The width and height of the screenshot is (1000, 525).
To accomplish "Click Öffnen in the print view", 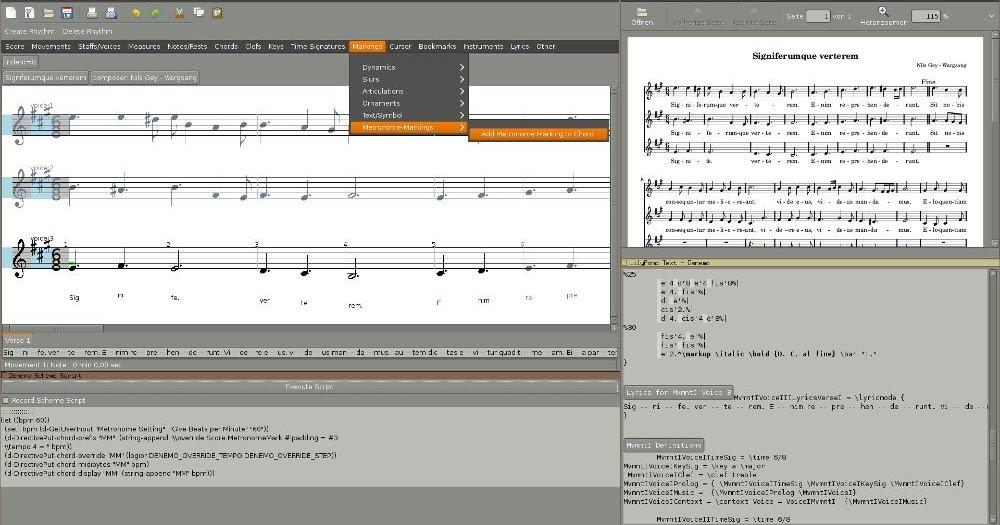I will 642,17.
